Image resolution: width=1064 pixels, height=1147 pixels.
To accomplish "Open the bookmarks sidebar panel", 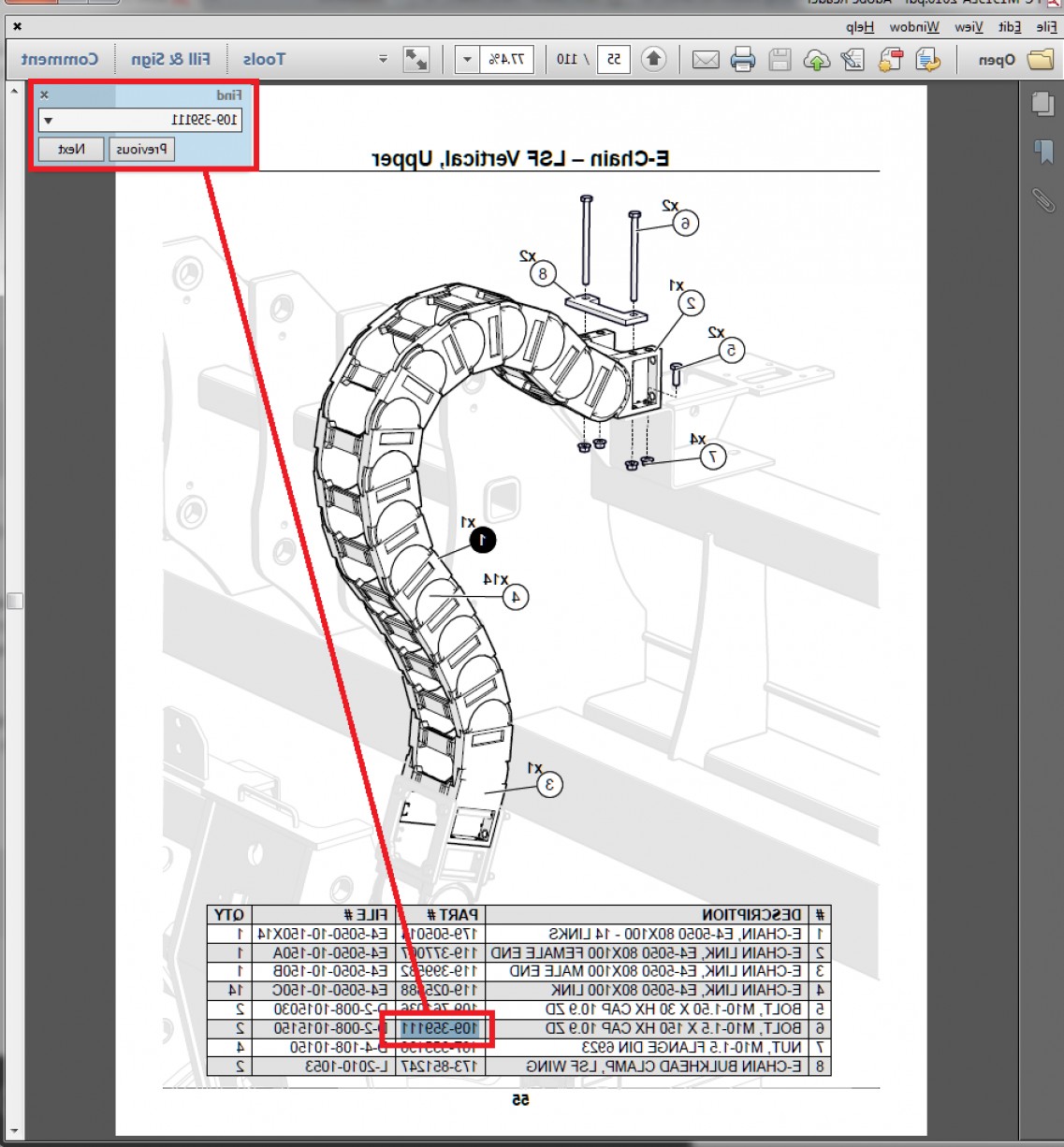I will pyautogui.click(x=1042, y=152).
